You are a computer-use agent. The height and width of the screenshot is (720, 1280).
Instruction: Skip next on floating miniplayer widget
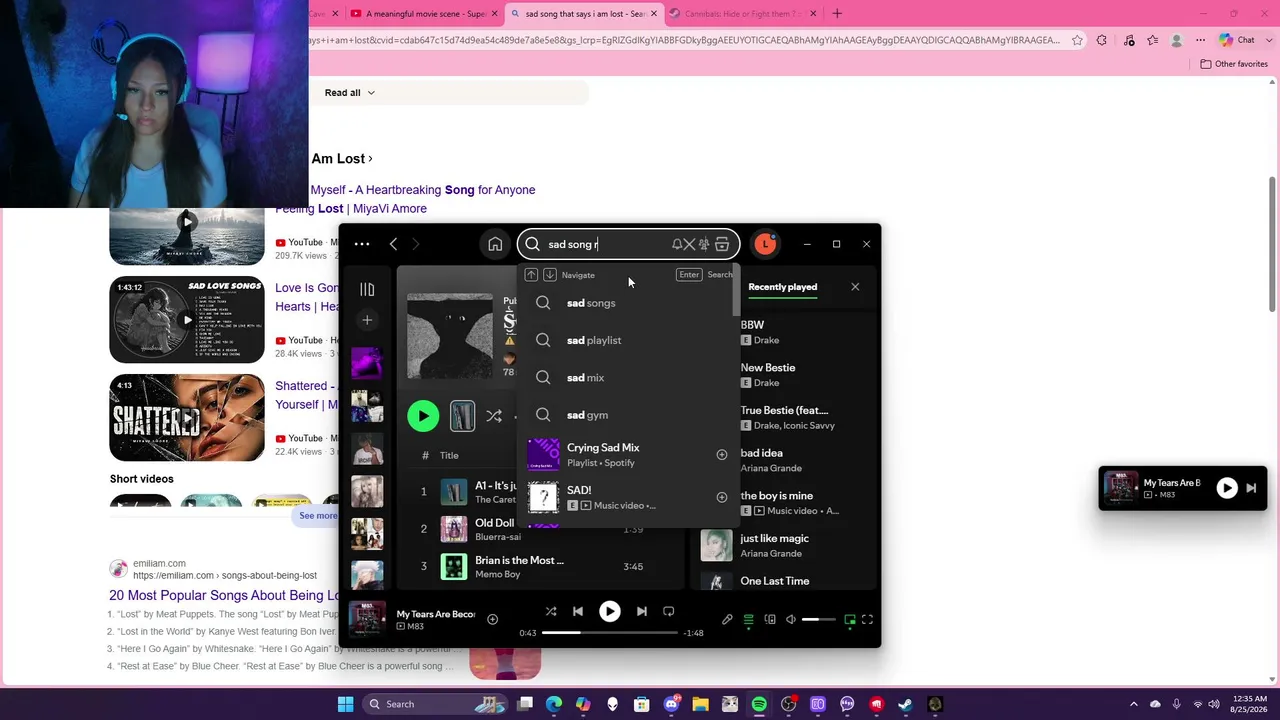[x=1251, y=488]
